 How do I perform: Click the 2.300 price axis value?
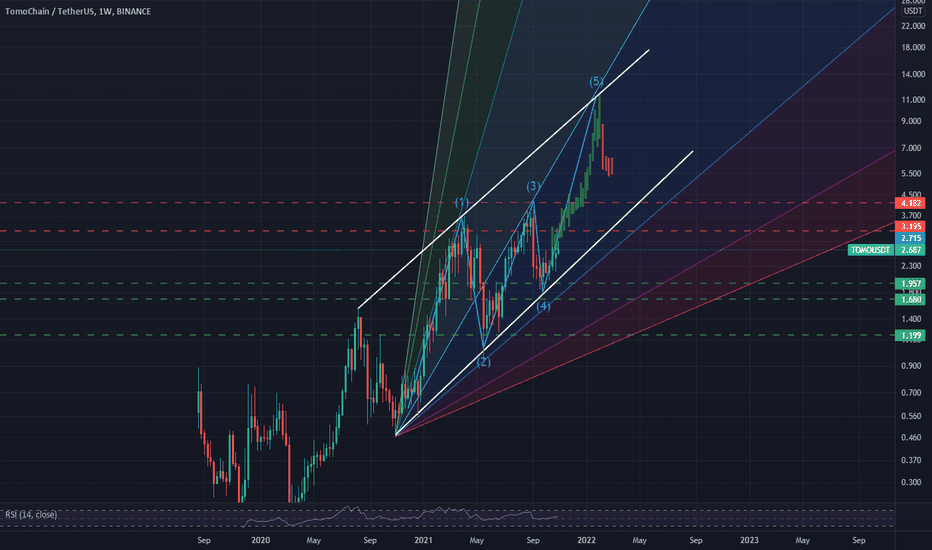(x=911, y=266)
